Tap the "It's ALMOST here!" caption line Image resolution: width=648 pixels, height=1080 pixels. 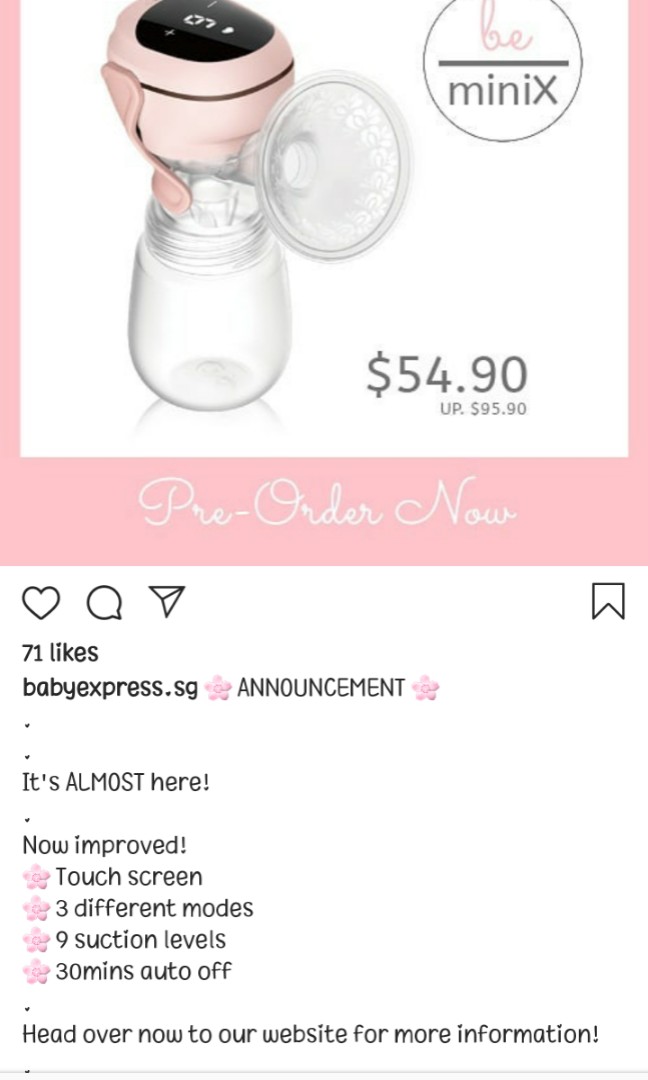(116, 782)
